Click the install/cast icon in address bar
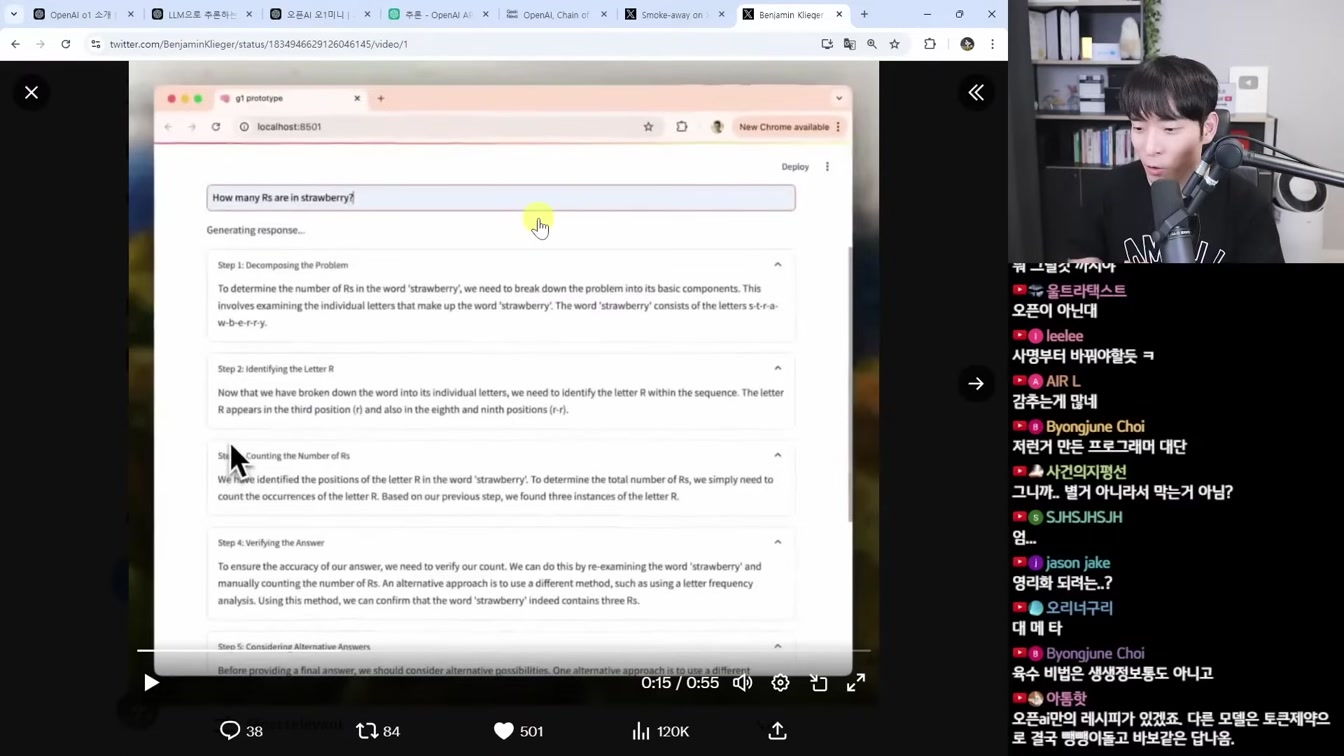Screen dimensions: 1344x756 [x=827, y=44]
